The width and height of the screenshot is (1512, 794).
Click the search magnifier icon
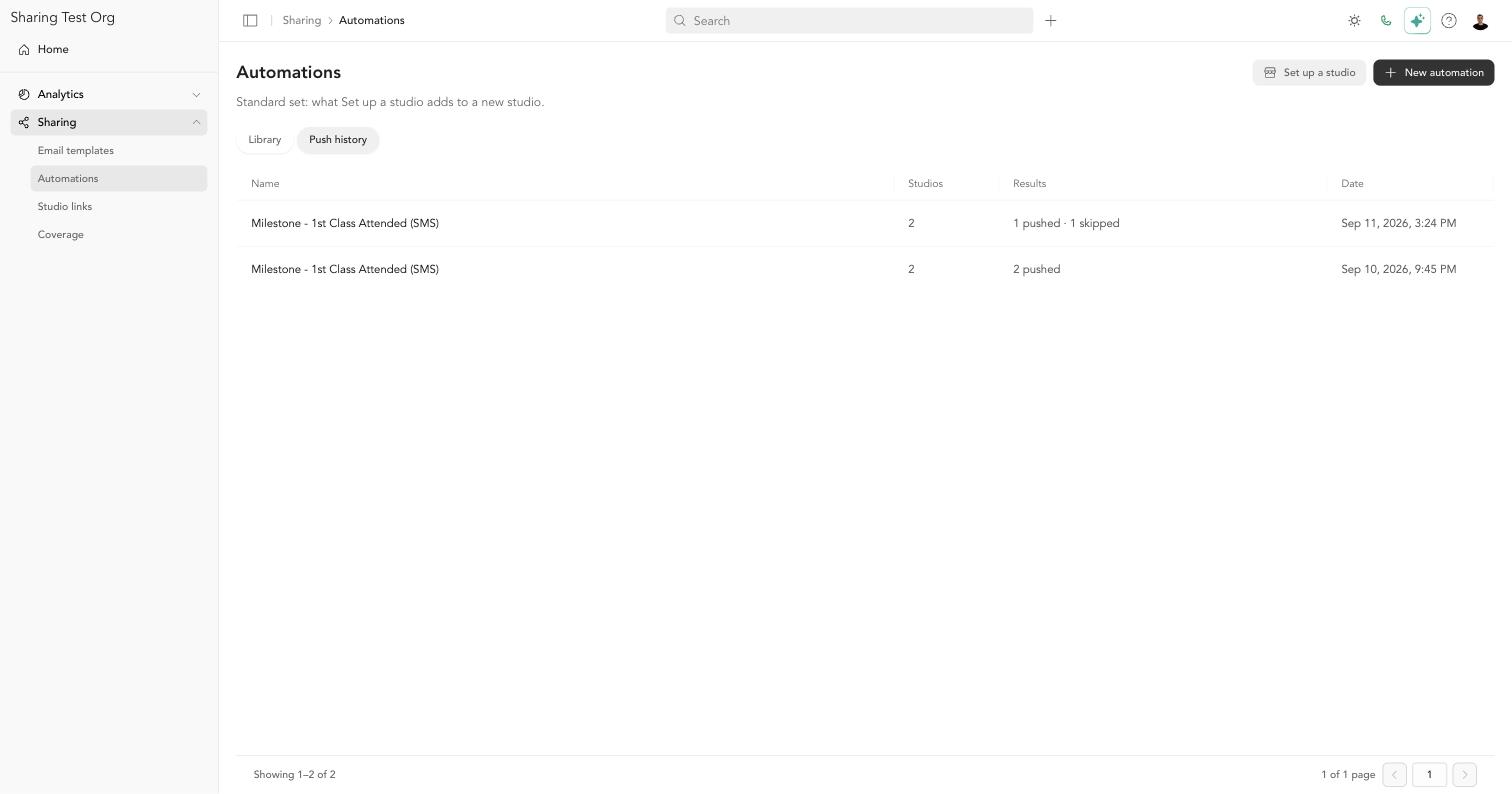pos(680,20)
